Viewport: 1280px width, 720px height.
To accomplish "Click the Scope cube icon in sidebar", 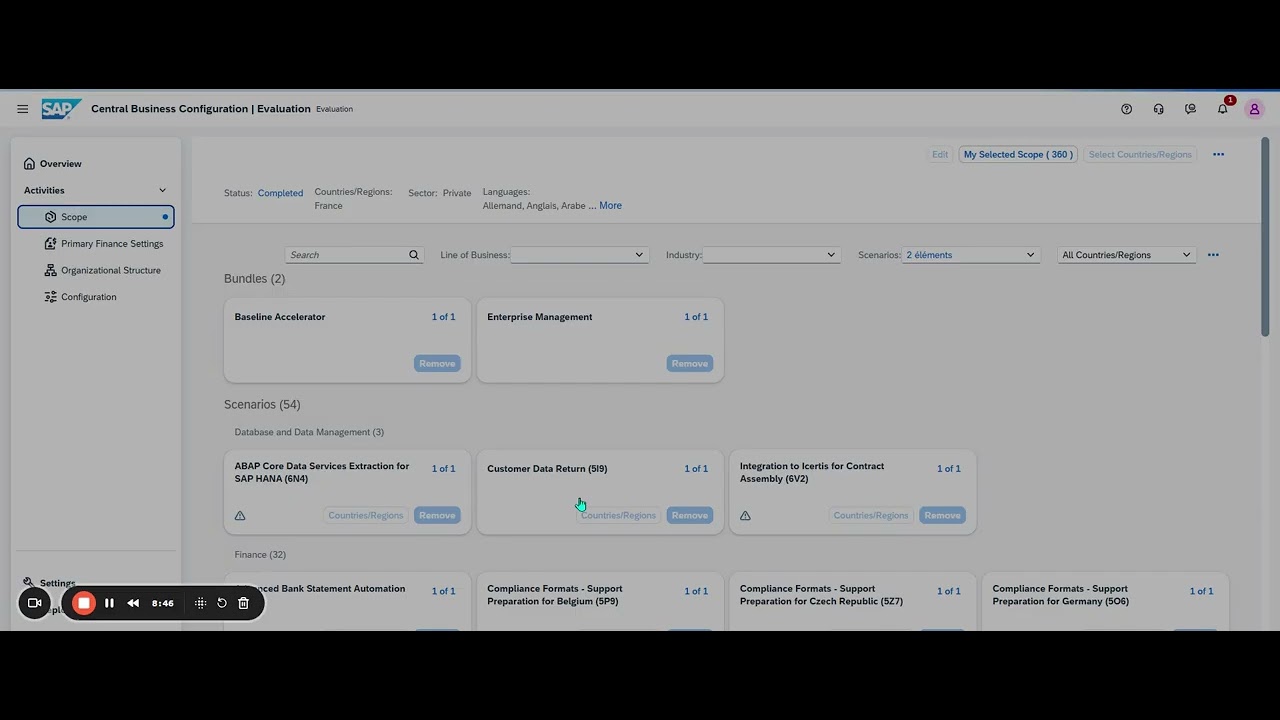I will point(50,217).
